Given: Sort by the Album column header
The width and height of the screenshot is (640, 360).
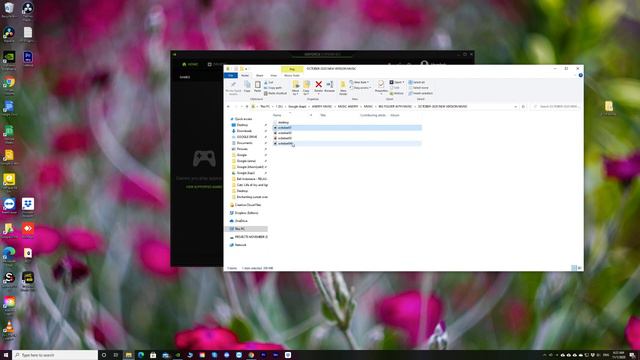Looking at the screenshot, I should tap(395, 116).
